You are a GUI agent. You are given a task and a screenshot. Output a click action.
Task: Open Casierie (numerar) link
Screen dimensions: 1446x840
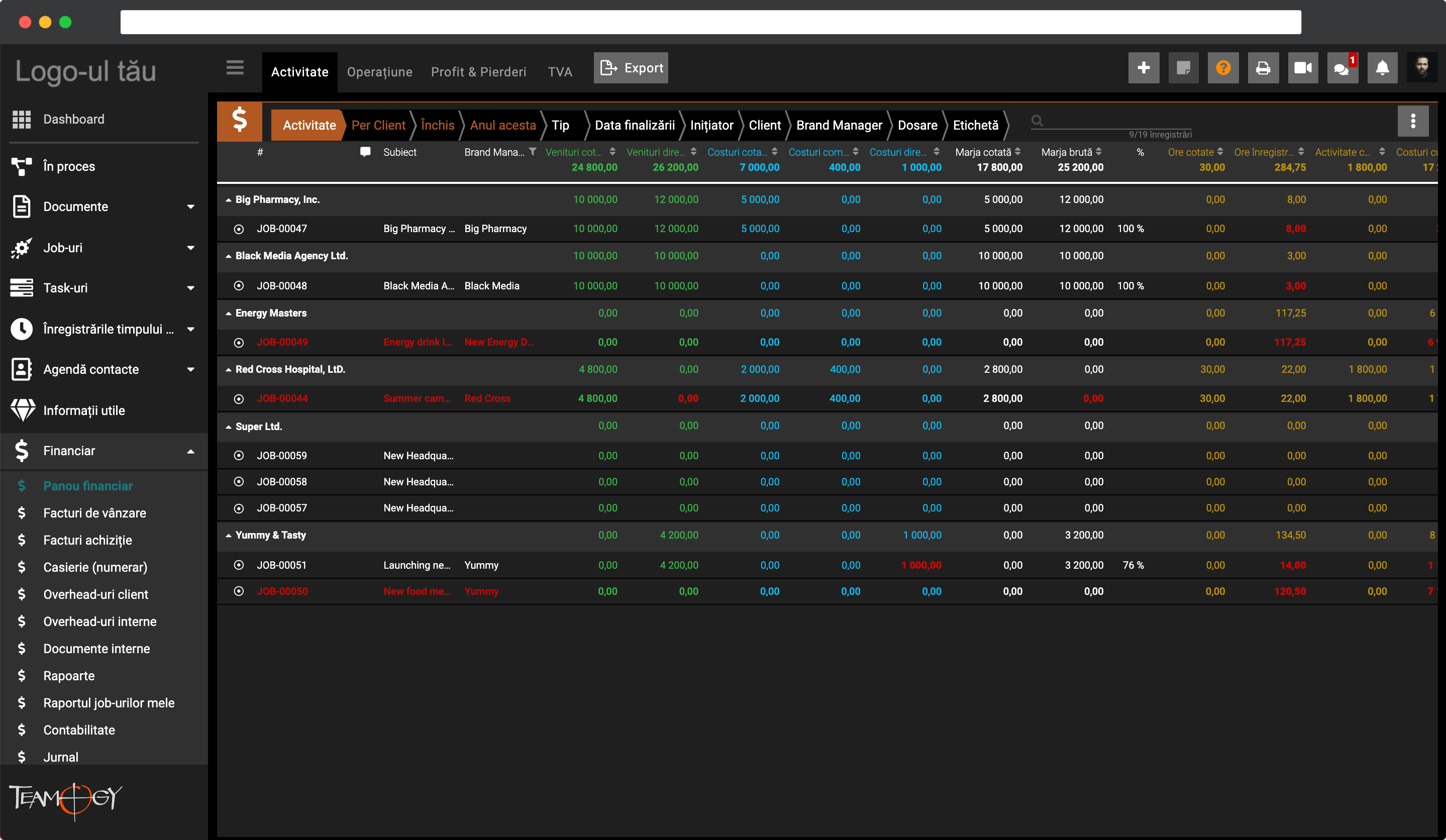pyautogui.click(x=95, y=568)
